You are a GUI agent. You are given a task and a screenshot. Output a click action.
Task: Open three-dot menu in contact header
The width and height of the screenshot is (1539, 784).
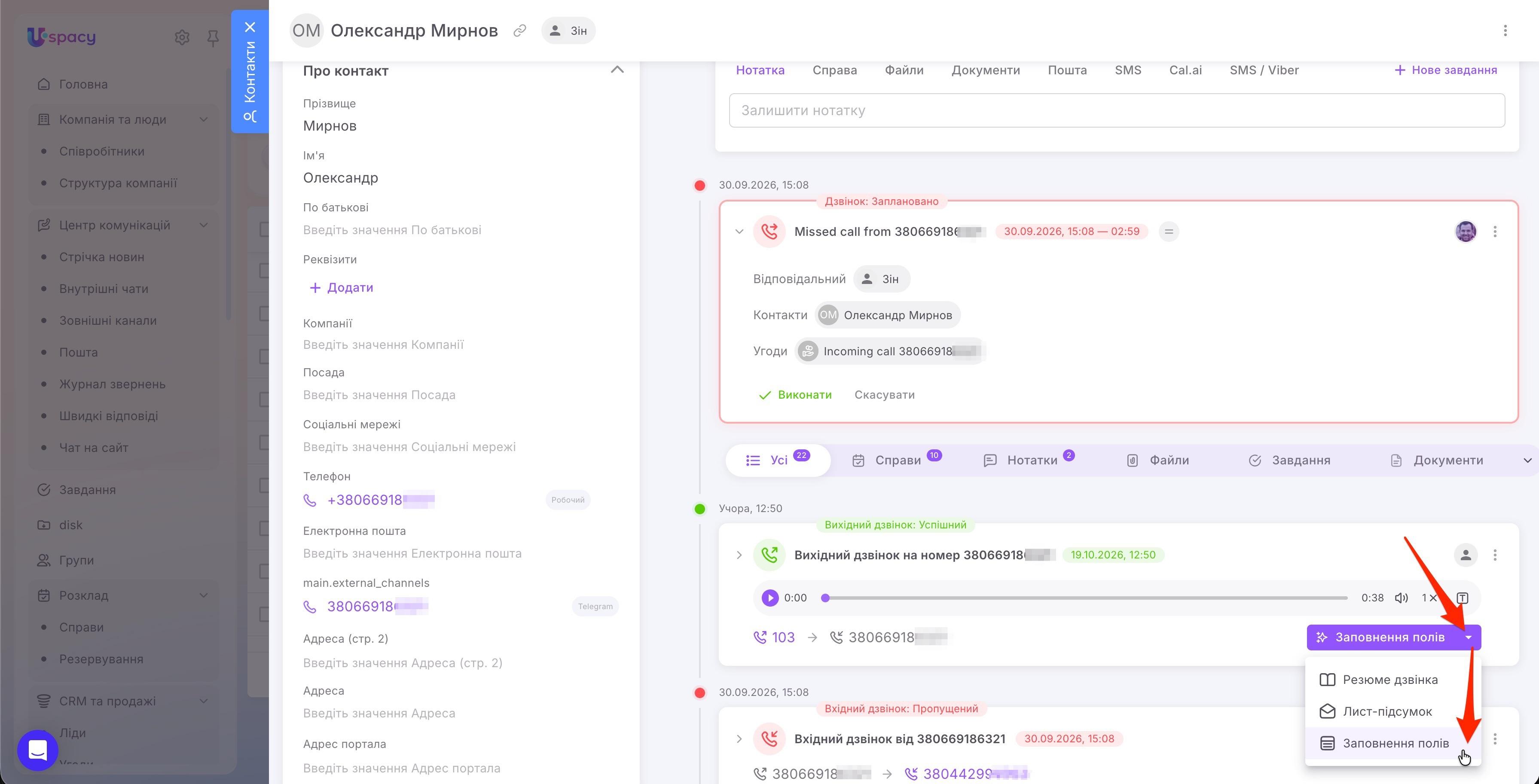pos(1505,31)
